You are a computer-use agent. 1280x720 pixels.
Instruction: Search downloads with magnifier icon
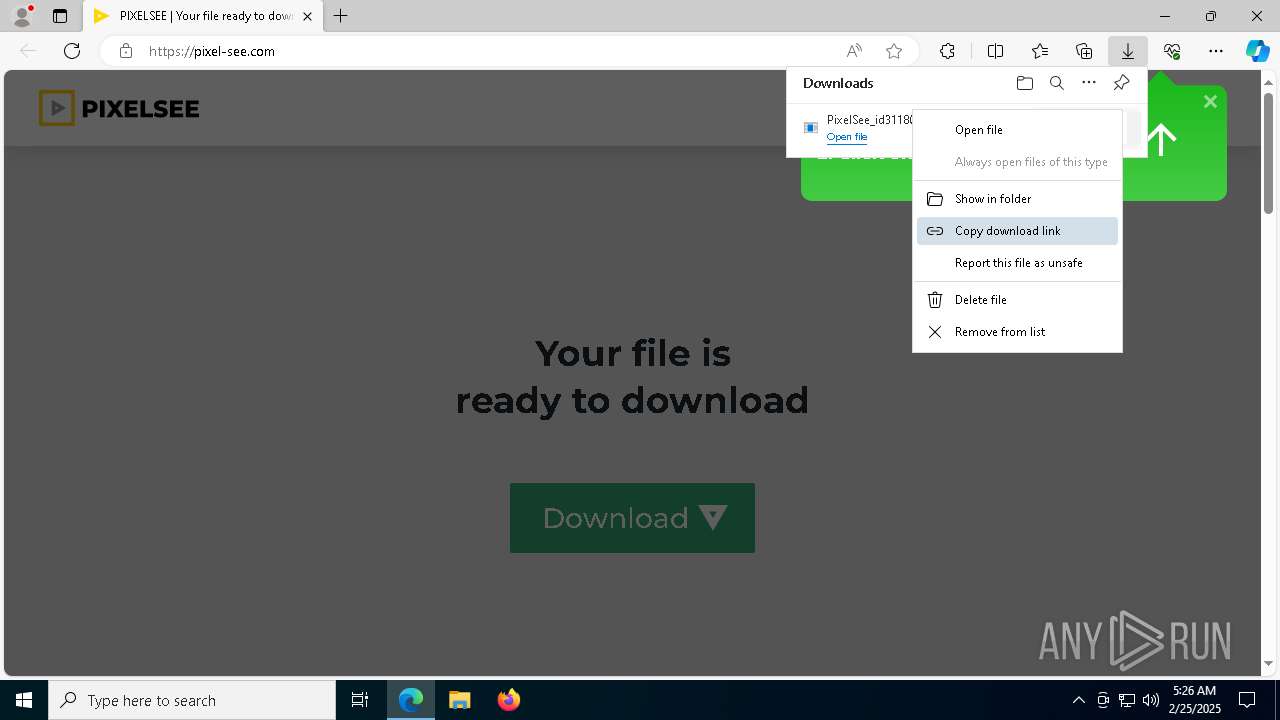click(1057, 83)
